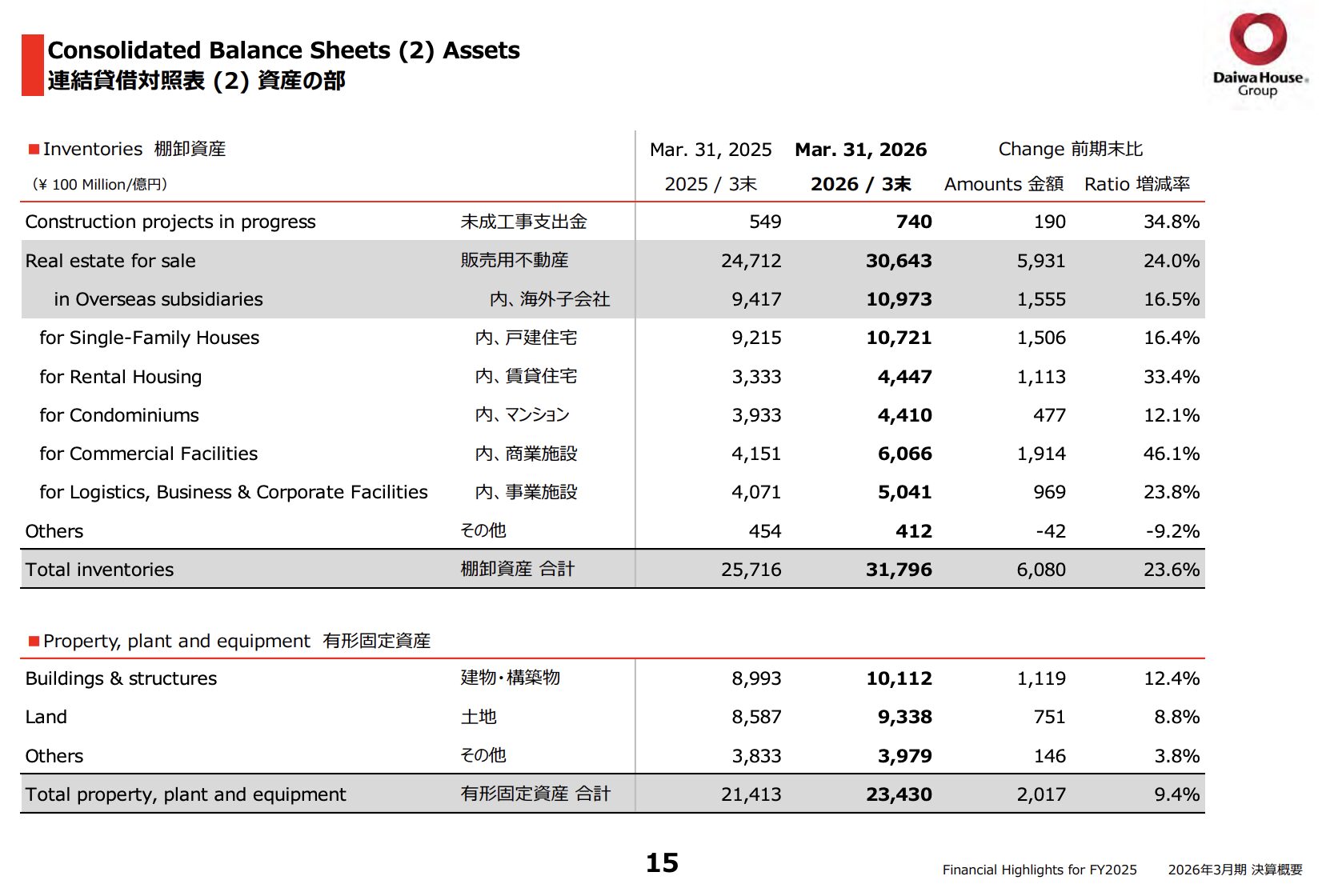Select the Consolidated Balance Sheets (2) Assets title
This screenshot has height=896, width=1330.
[283, 50]
